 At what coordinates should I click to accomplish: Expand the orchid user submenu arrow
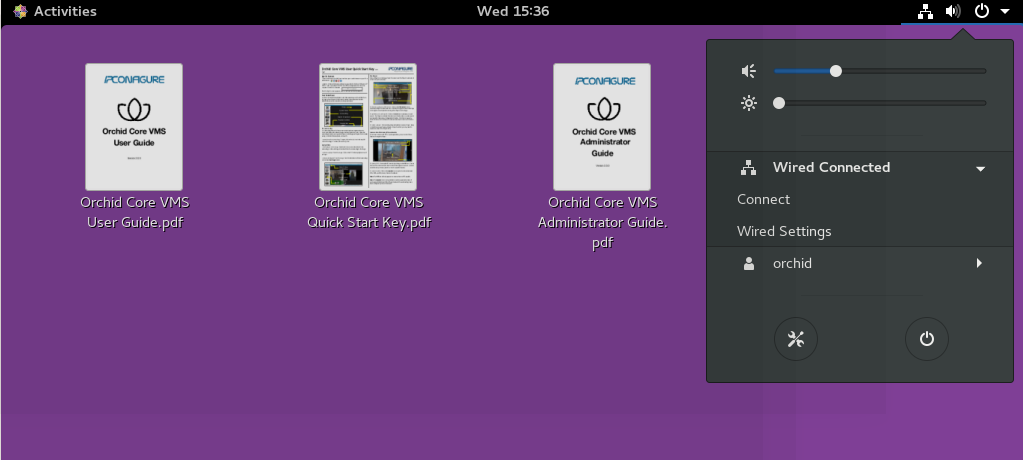(979, 264)
